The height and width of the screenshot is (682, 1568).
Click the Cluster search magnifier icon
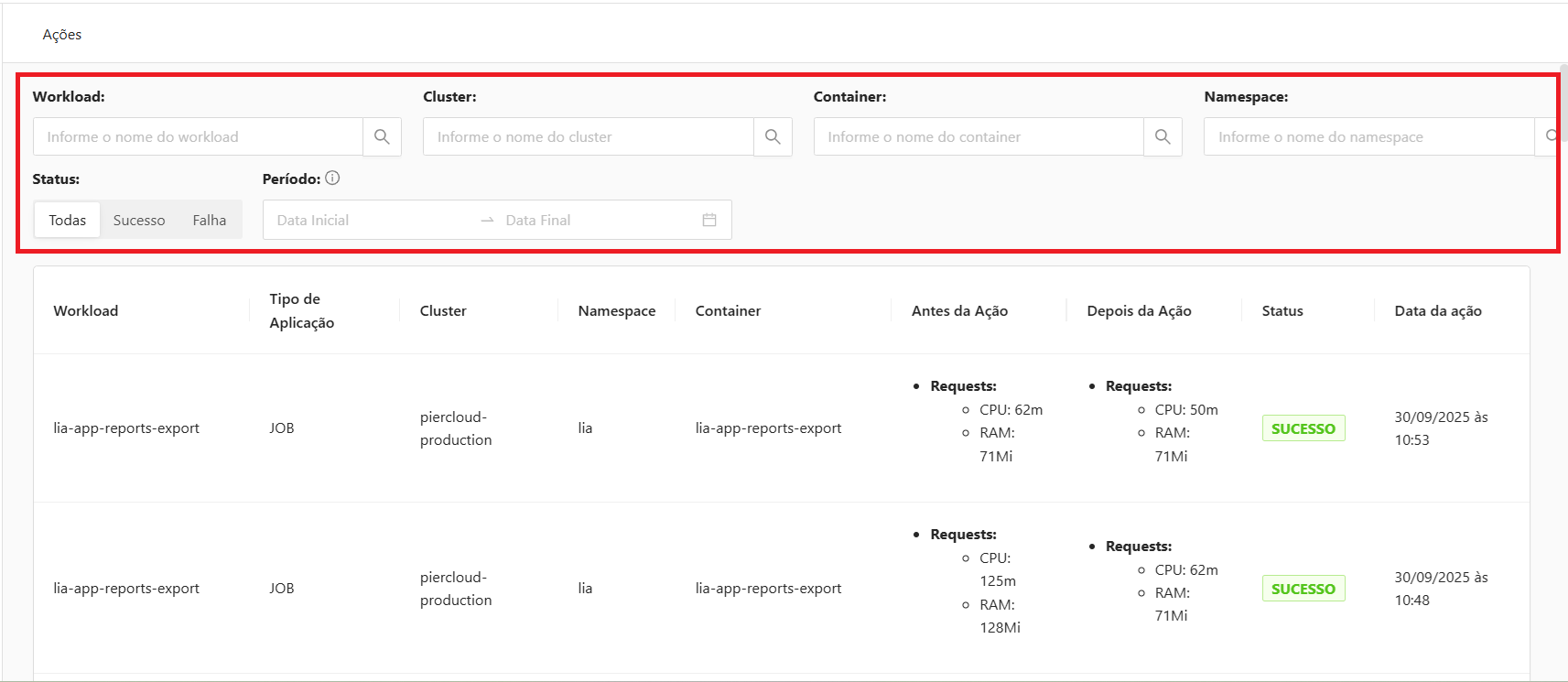(773, 137)
